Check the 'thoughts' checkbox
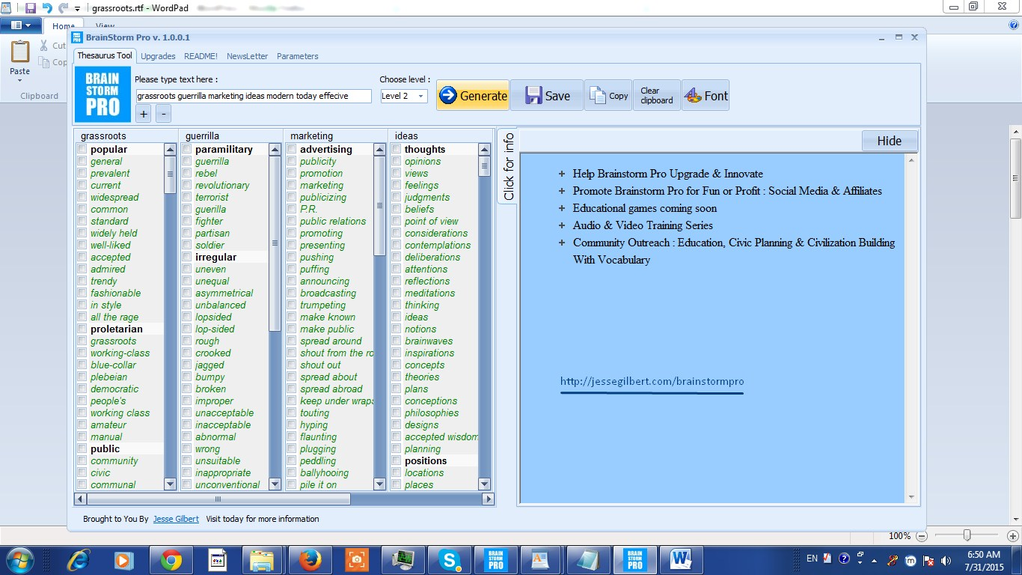The width and height of the screenshot is (1022, 575). pos(396,149)
